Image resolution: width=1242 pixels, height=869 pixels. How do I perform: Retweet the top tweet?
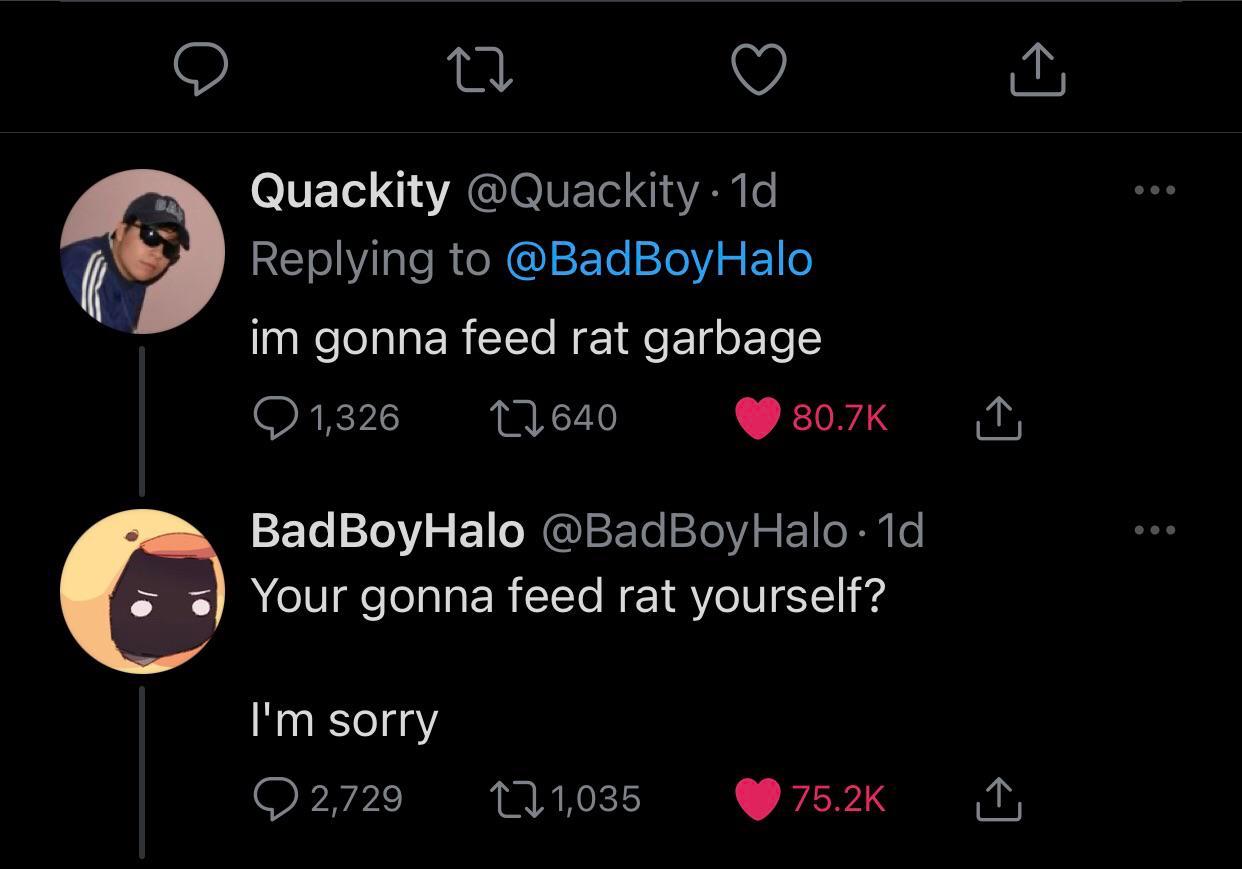(479, 70)
